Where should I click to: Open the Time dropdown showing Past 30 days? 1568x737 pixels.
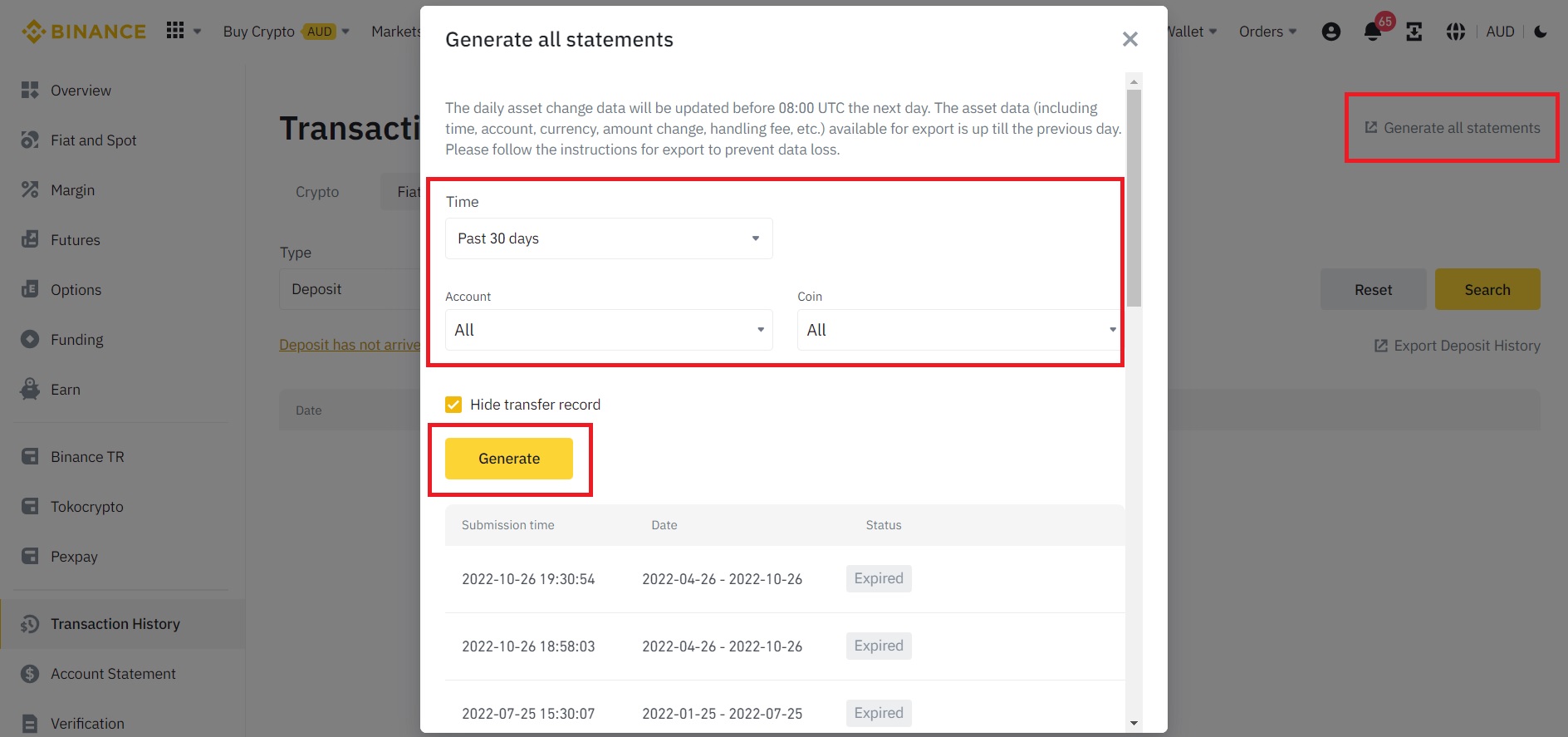pos(609,238)
